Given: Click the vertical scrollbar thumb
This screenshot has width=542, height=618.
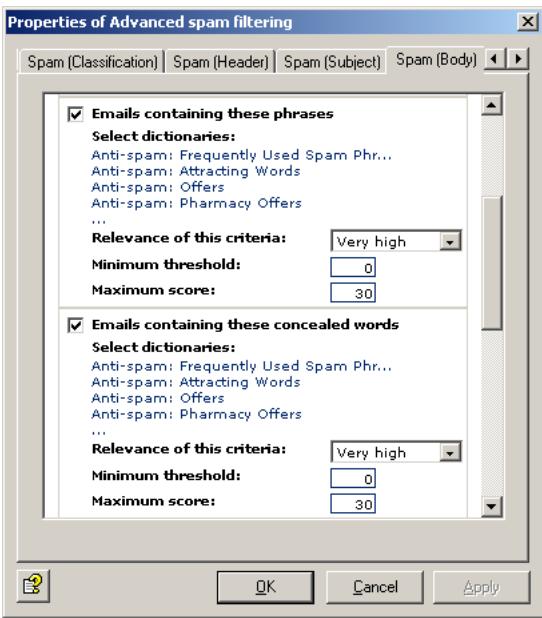Looking at the screenshot, I should 491,262.
